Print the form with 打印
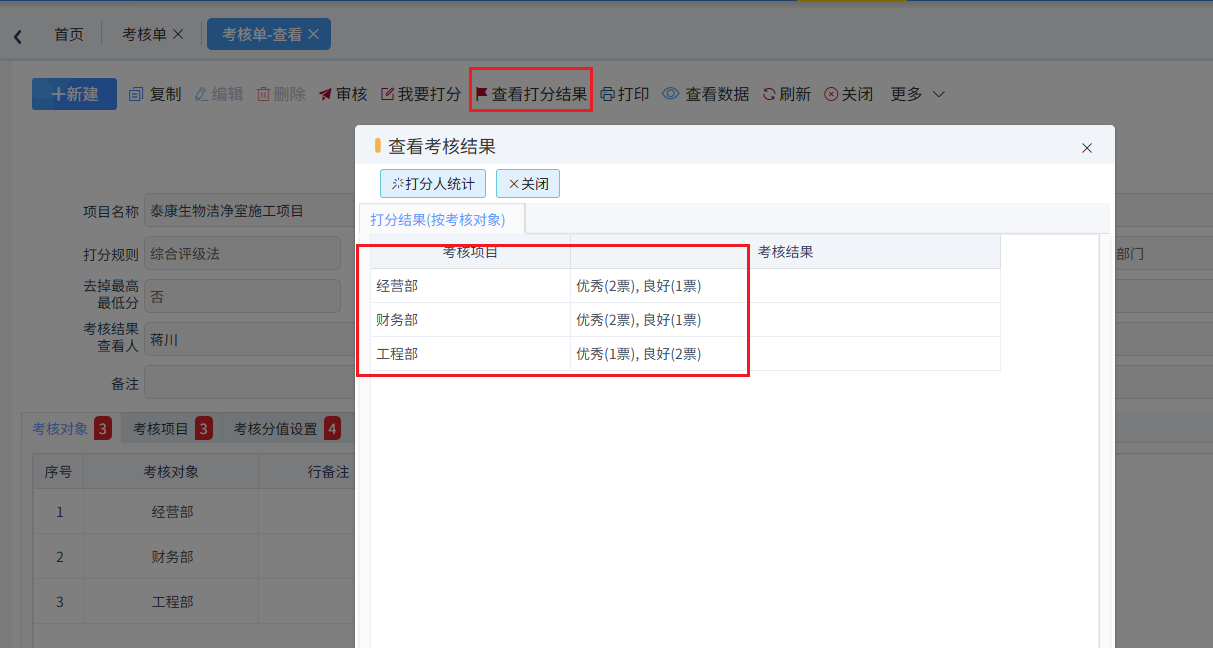The height and width of the screenshot is (648, 1213). 625,94
